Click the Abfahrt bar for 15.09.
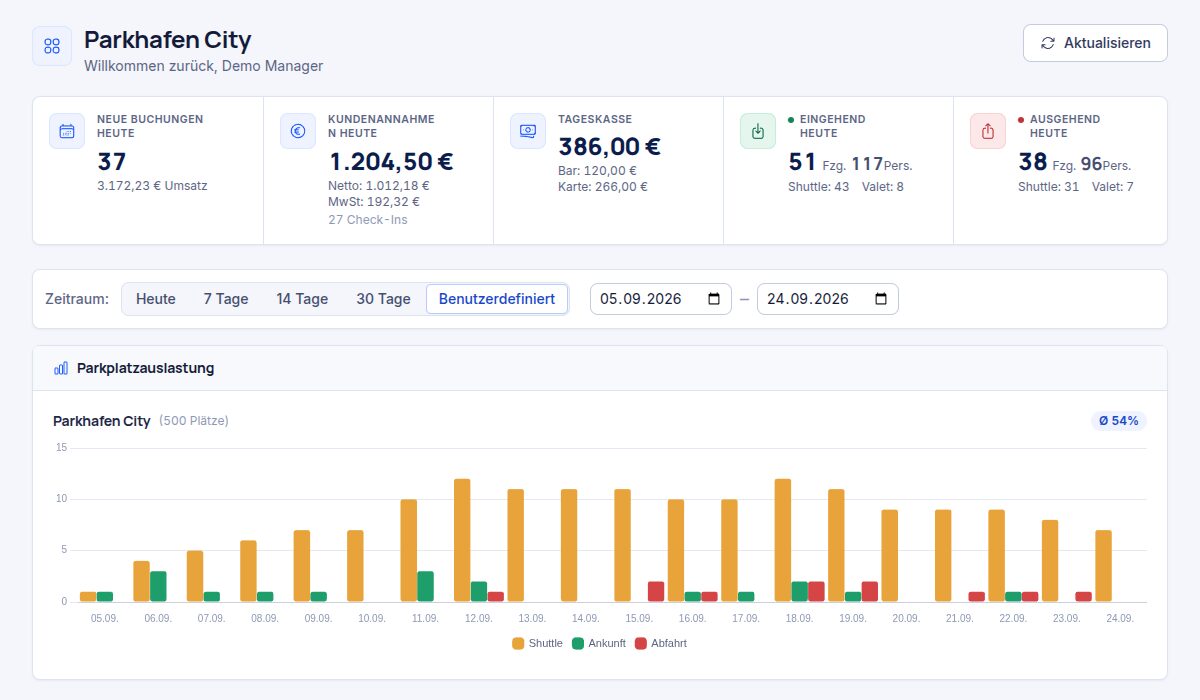Image resolution: width=1200 pixels, height=700 pixels. 656,591
